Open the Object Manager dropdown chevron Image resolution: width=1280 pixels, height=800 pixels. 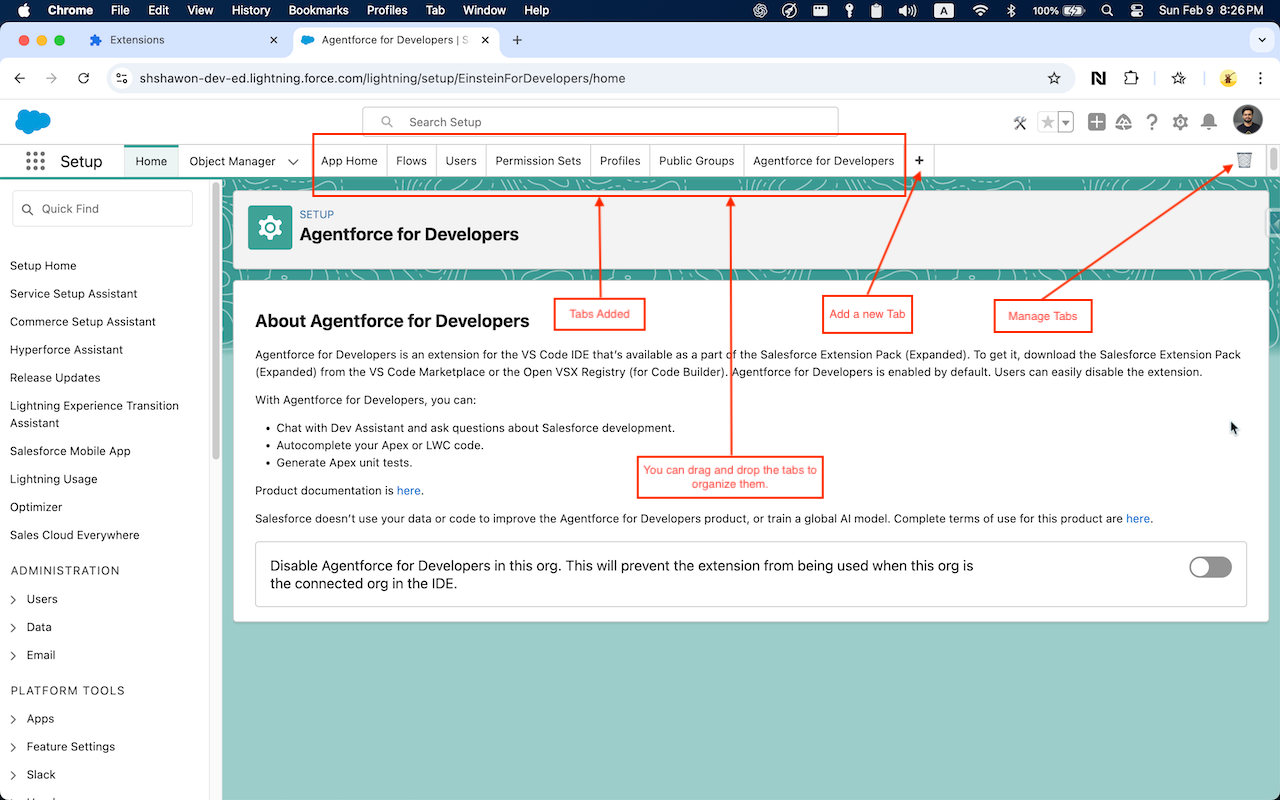pyautogui.click(x=293, y=161)
